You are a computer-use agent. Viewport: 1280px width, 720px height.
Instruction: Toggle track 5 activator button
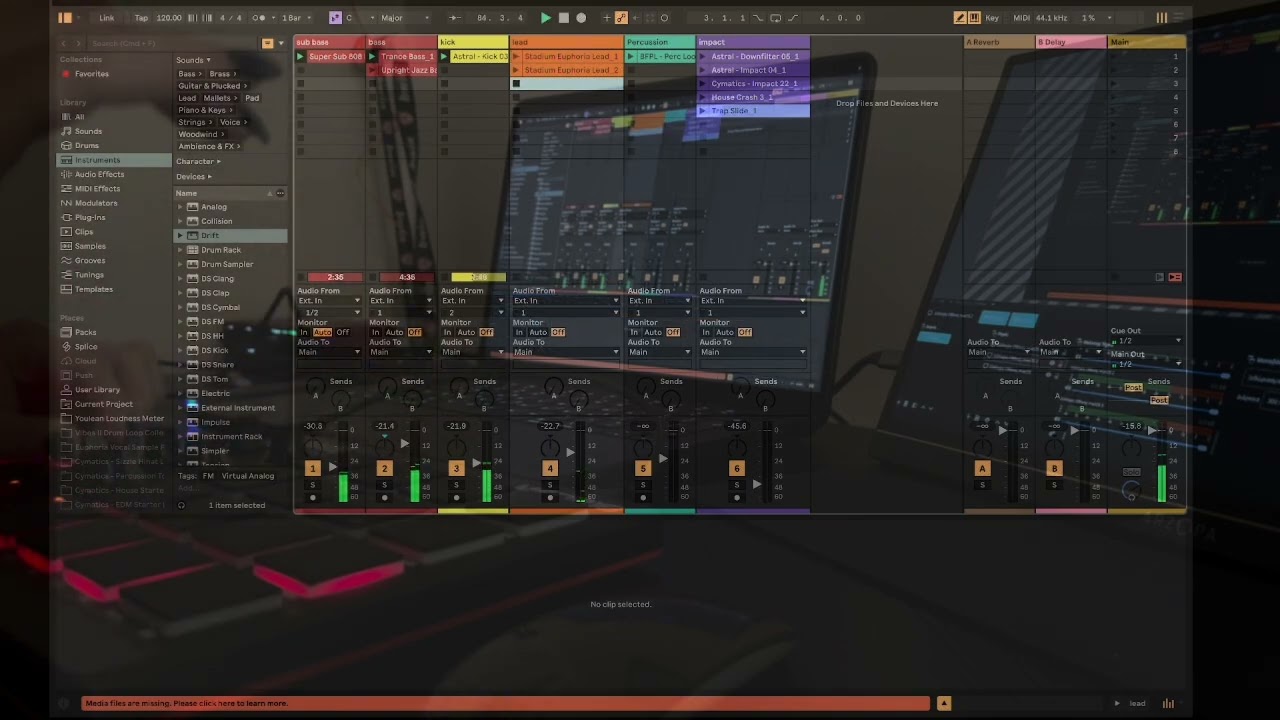(x=643, y=468)
